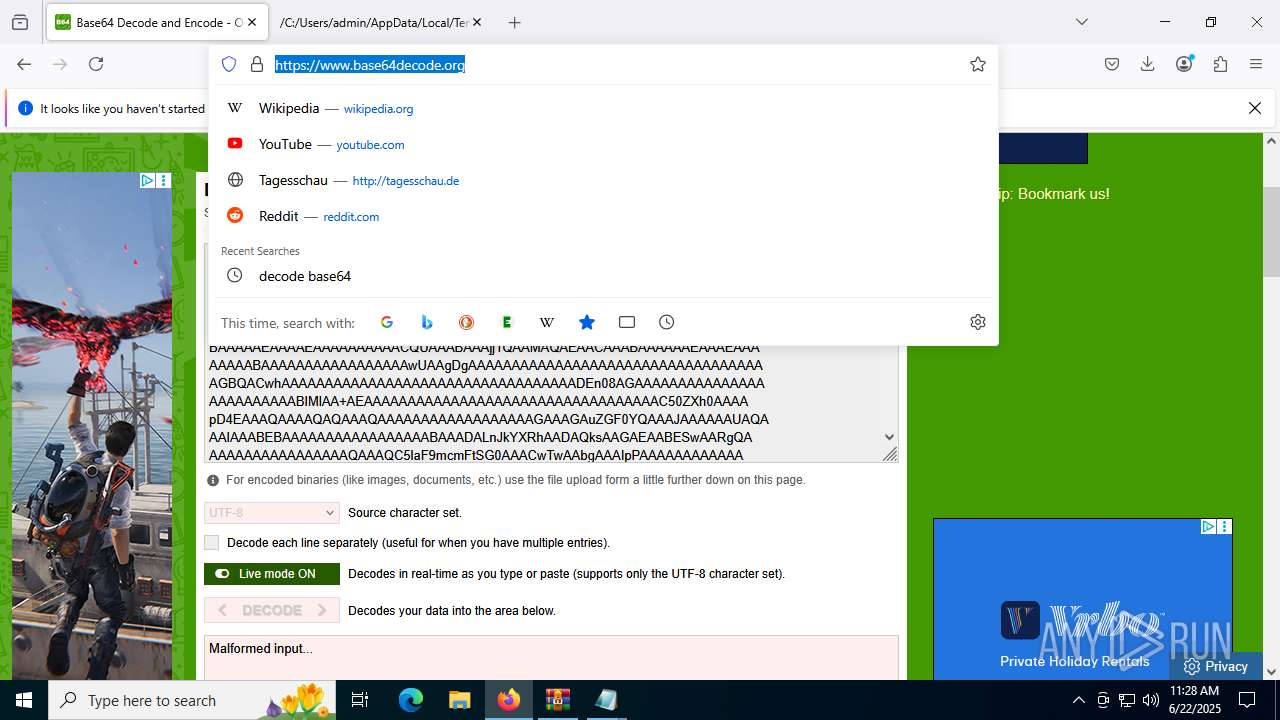Select the Wikipedia suggestion
This screenshot has height=720, width=1280.
[x=603, y=108]
